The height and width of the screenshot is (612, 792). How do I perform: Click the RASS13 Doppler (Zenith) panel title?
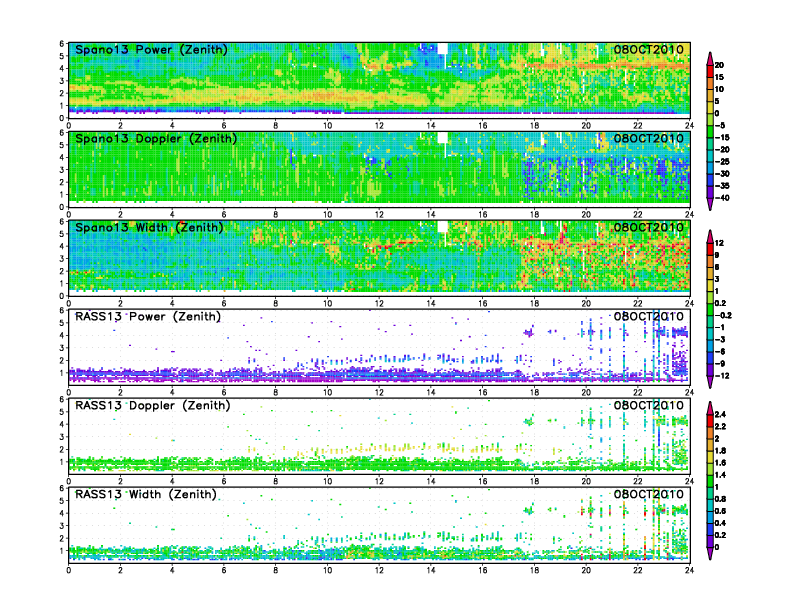click(153, 405)
